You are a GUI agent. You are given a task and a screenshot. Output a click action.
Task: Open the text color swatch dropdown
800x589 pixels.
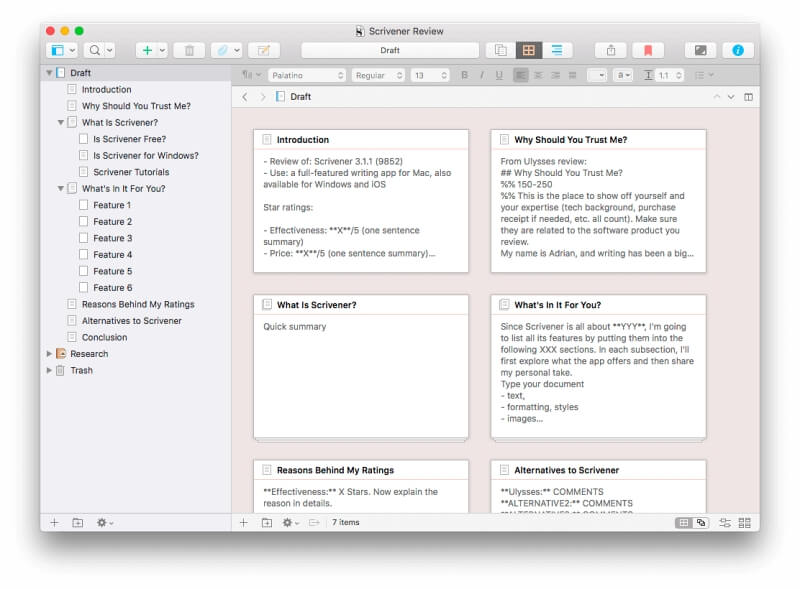[x=623, y=75]
